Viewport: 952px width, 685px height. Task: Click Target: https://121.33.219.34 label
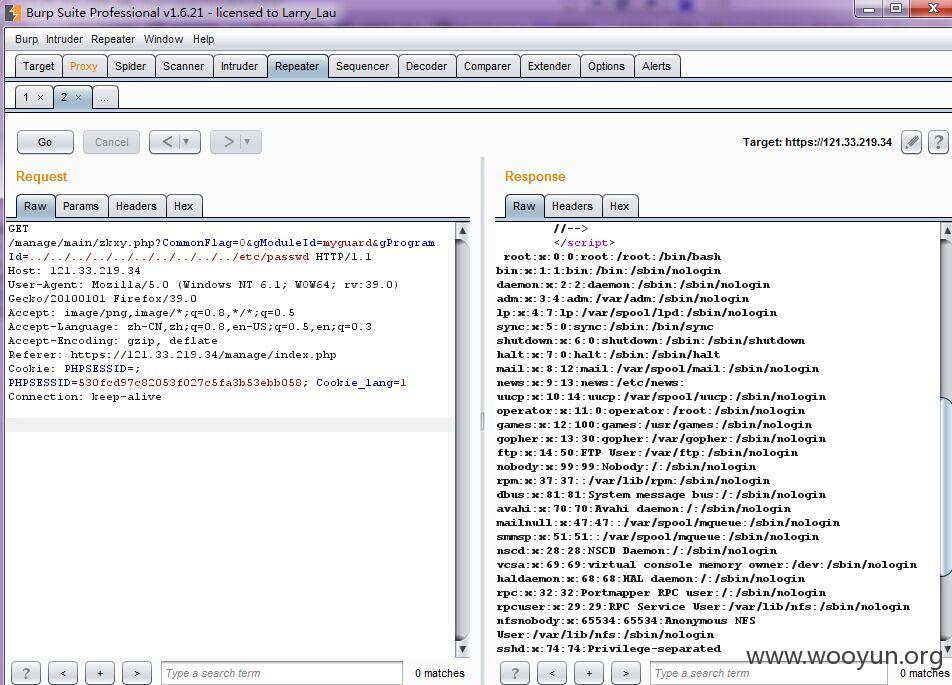point(817,142)
